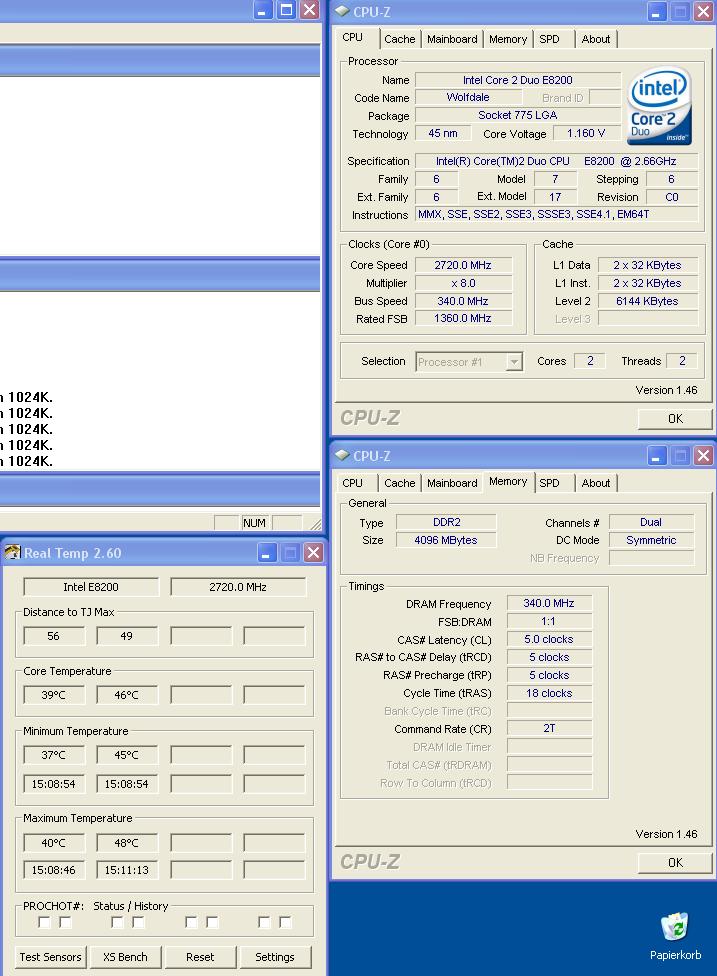The image size is (717, 976).
Task: Click the FSB:DRAM 1:1 ratio value
Action: tap(549, 621)
